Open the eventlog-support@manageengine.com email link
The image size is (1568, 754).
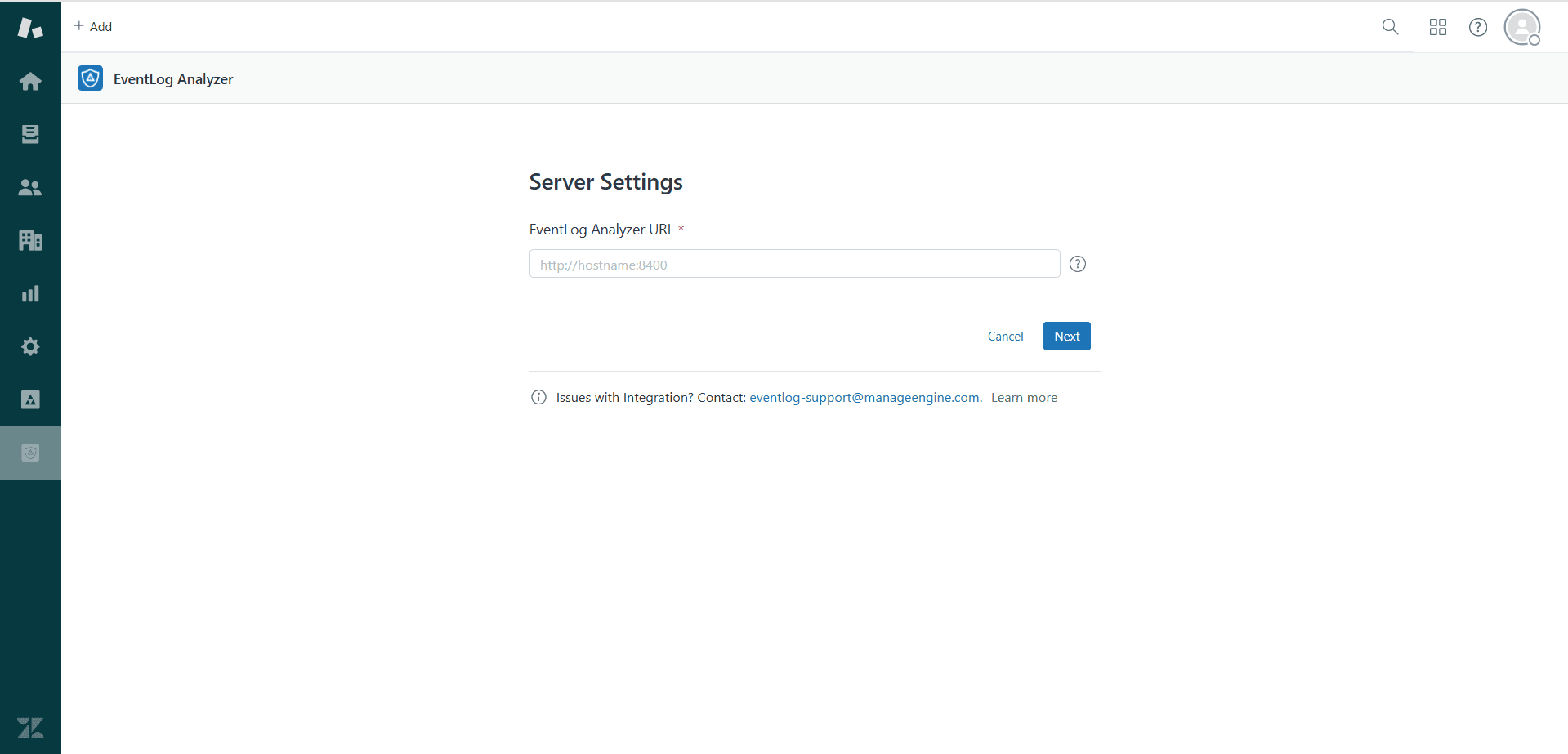point(864,397)
